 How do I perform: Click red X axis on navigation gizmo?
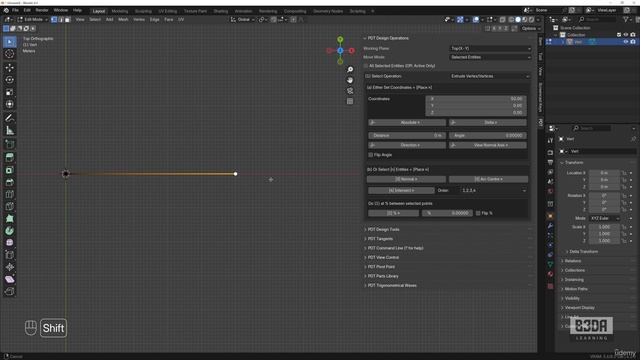point(351,51)
